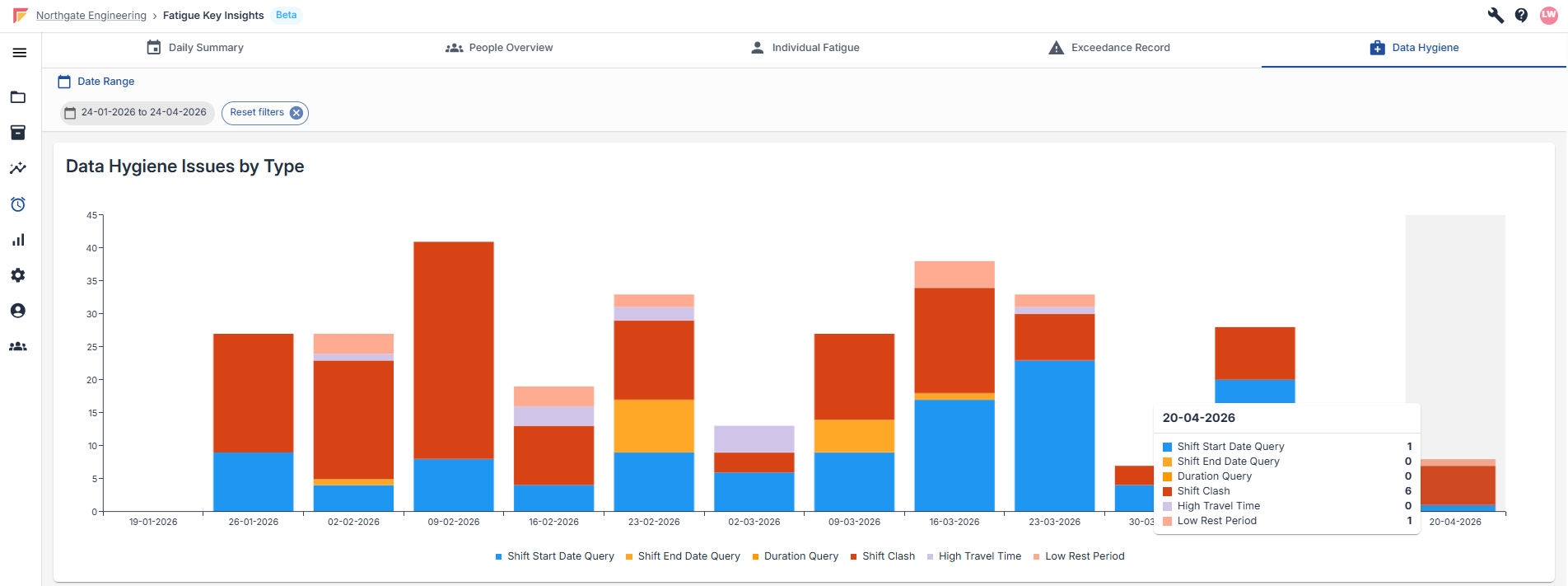Open the bar chart sidebar icon

coord(18,240)
